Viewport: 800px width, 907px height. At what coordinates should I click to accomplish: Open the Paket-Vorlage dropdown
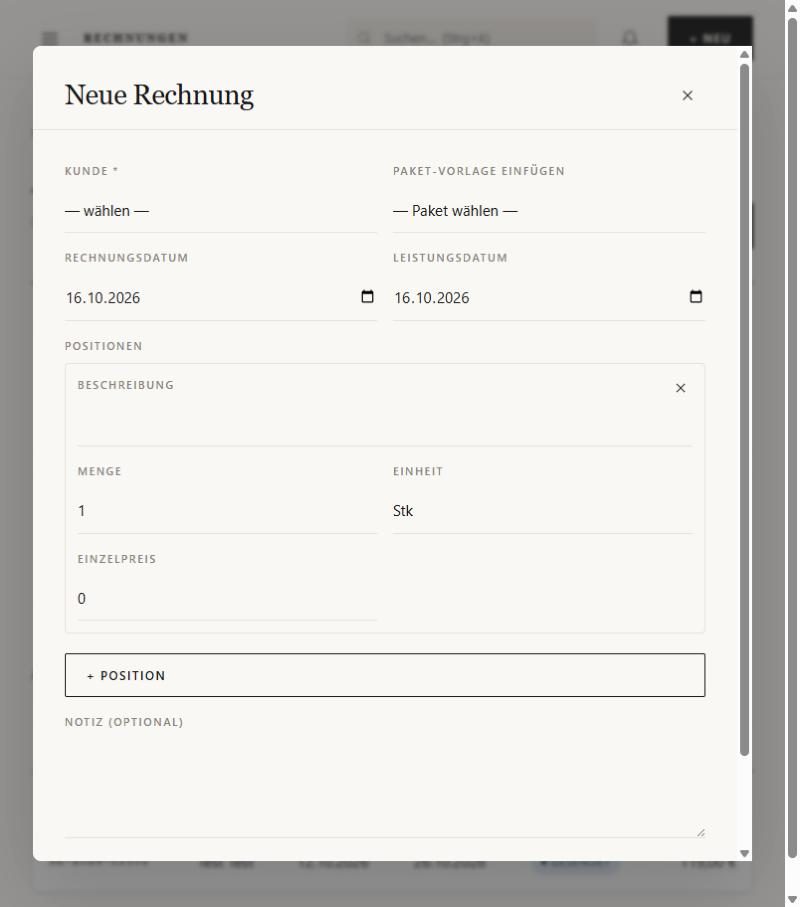coord(549,211)
